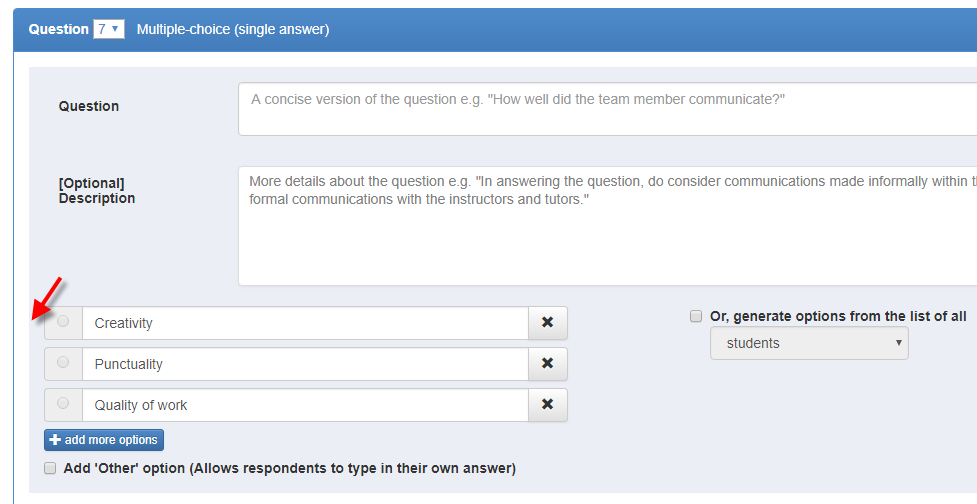Viewport: 977px width, 504px height.
Task: Select the Punctuality radio button
Action: coord(63,362)
